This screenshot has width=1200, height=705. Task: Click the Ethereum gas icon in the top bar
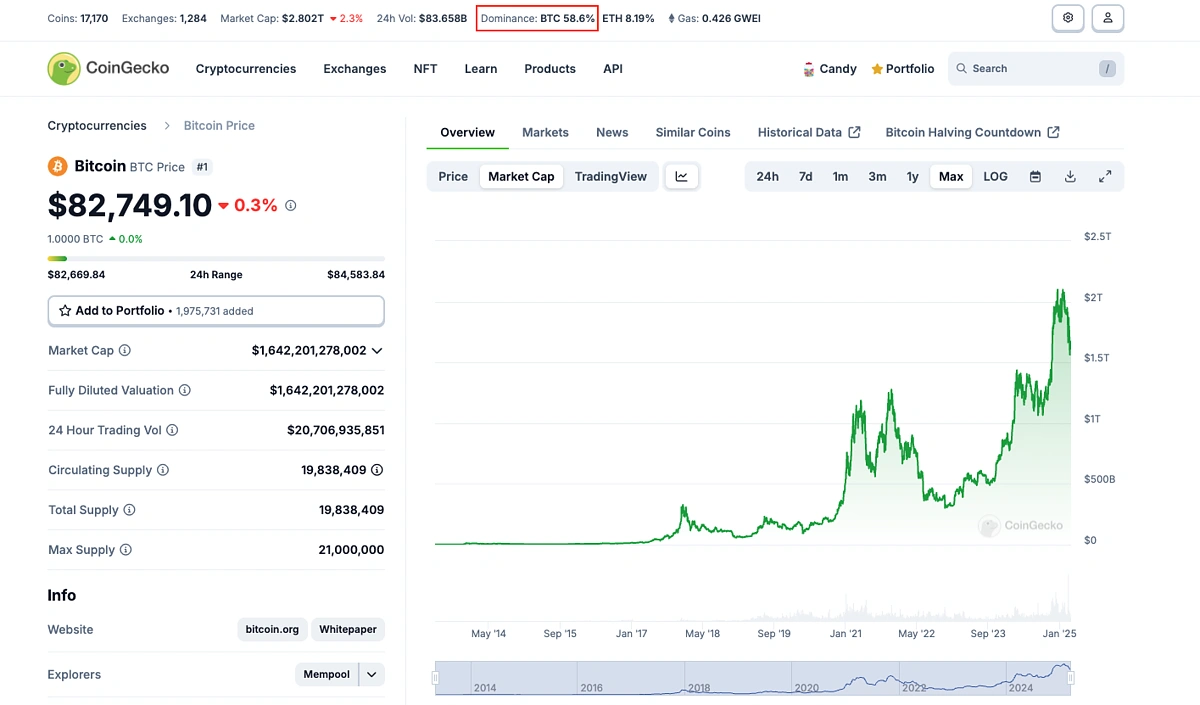[x=671, y=18]
